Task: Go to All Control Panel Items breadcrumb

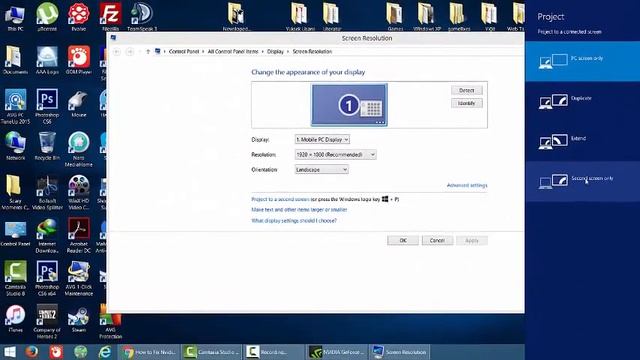Action: tap(233, 51)
